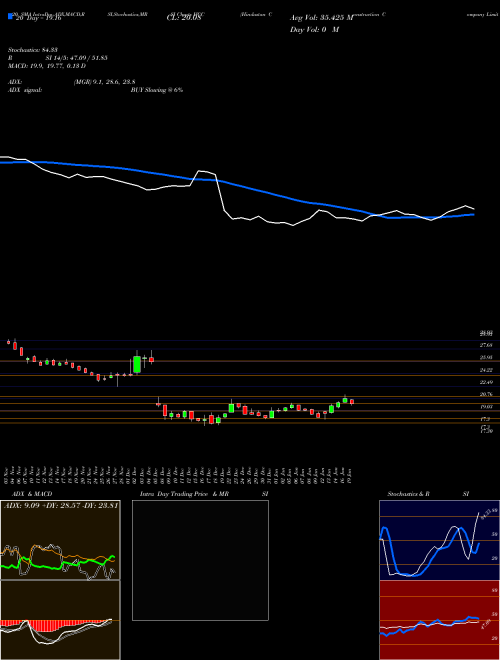The height and width of the screenshot is (660, 500).
Task: Select the 'MACD: 19.9, 19.77, 0.13 D' line
Action: (47, 66)
